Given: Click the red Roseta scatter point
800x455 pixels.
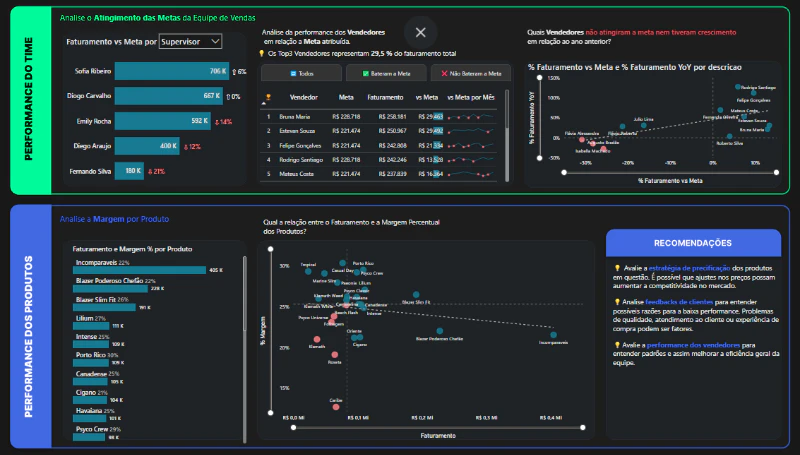Looking at the screenshot, I should pos(335,355).
